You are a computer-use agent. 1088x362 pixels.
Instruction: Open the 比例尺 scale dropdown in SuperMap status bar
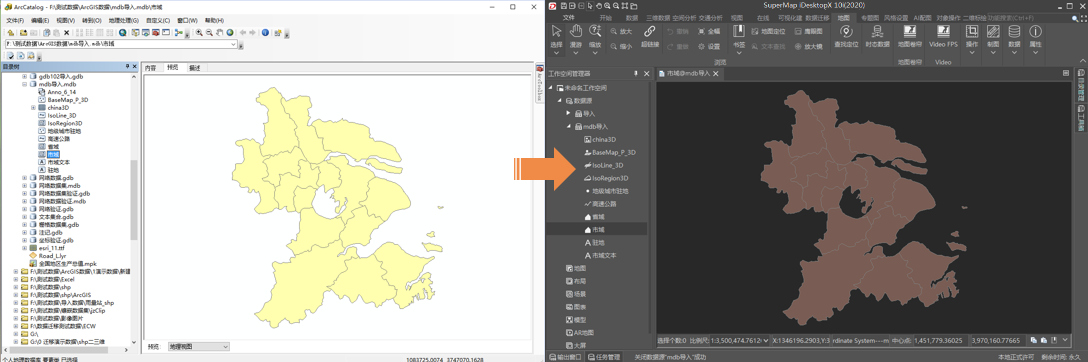[x=766, y=341]
